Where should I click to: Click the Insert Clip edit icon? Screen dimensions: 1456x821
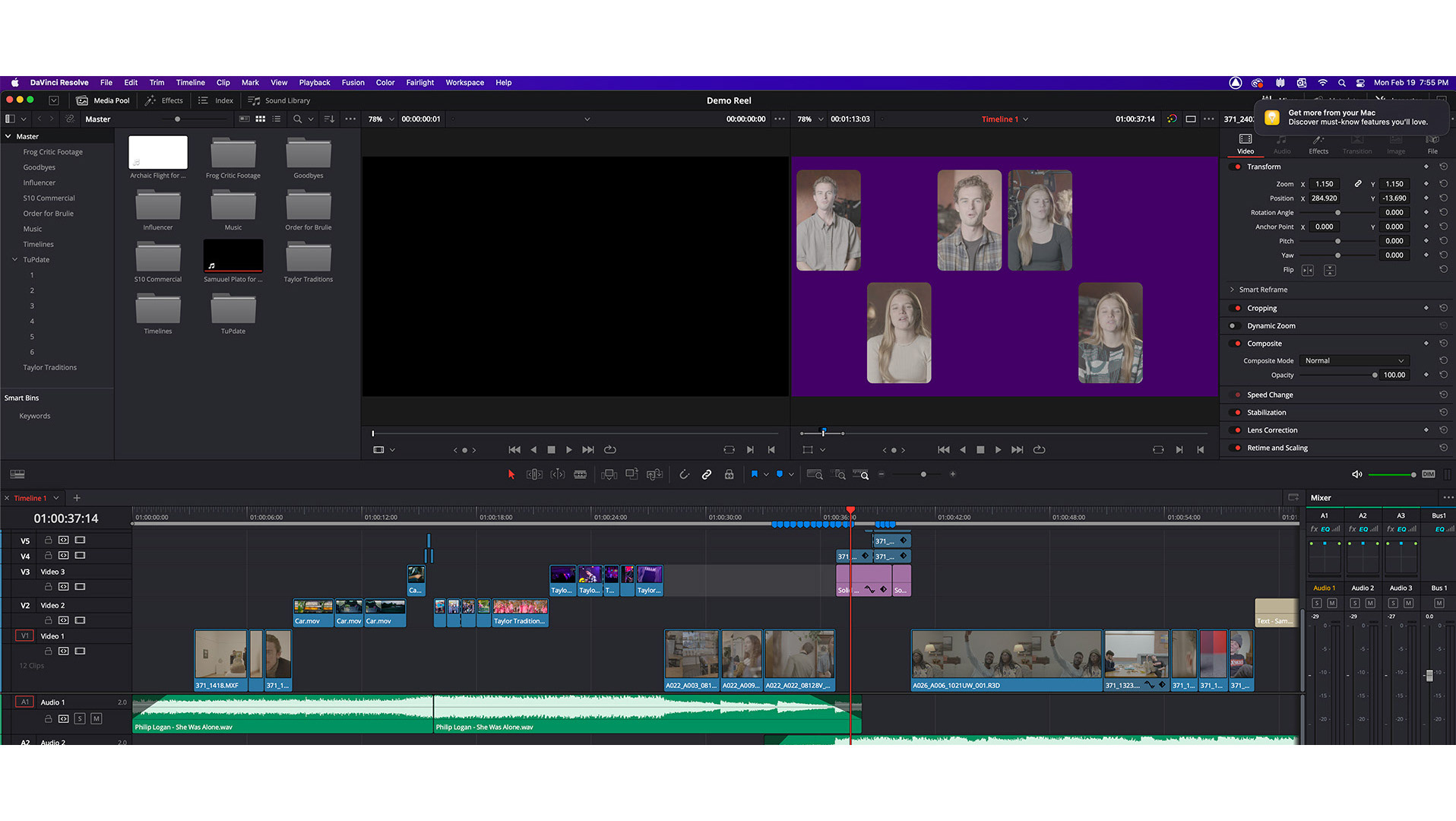click(x=609, y=474)
